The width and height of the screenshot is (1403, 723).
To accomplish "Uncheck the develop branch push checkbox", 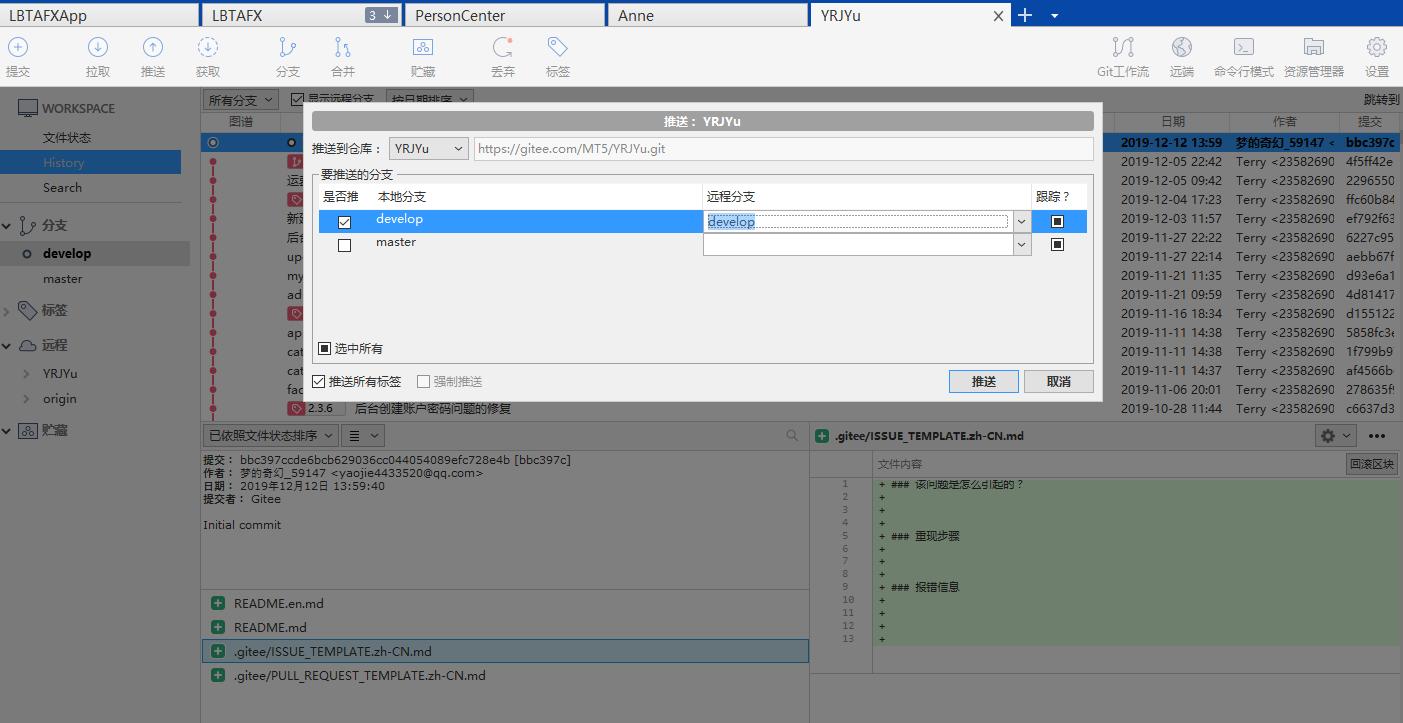I will [345, 222].
